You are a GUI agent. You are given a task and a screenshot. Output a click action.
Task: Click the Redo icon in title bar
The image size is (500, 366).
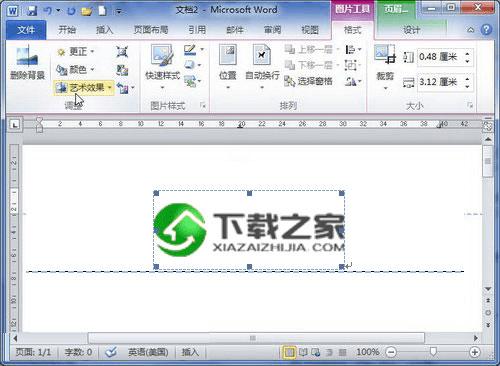[71, 11]
